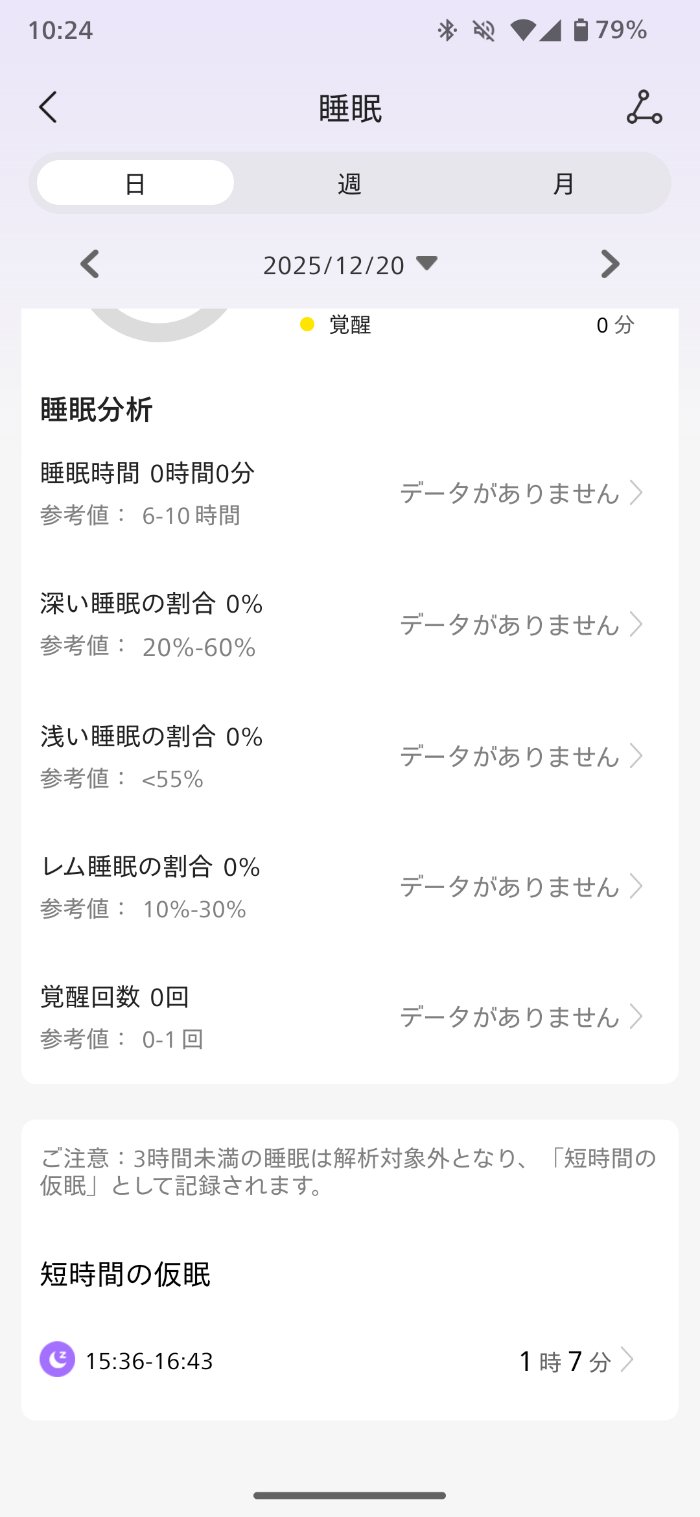Viewport: 700px width, 1517px height.
Task: Switch to the 週 week view
Action: pos(349,184)
